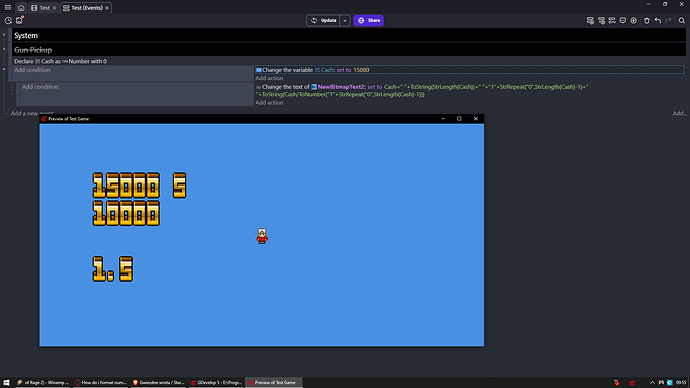Open the events search magnifier icon
690x388 pixels.
pos(682,20)
